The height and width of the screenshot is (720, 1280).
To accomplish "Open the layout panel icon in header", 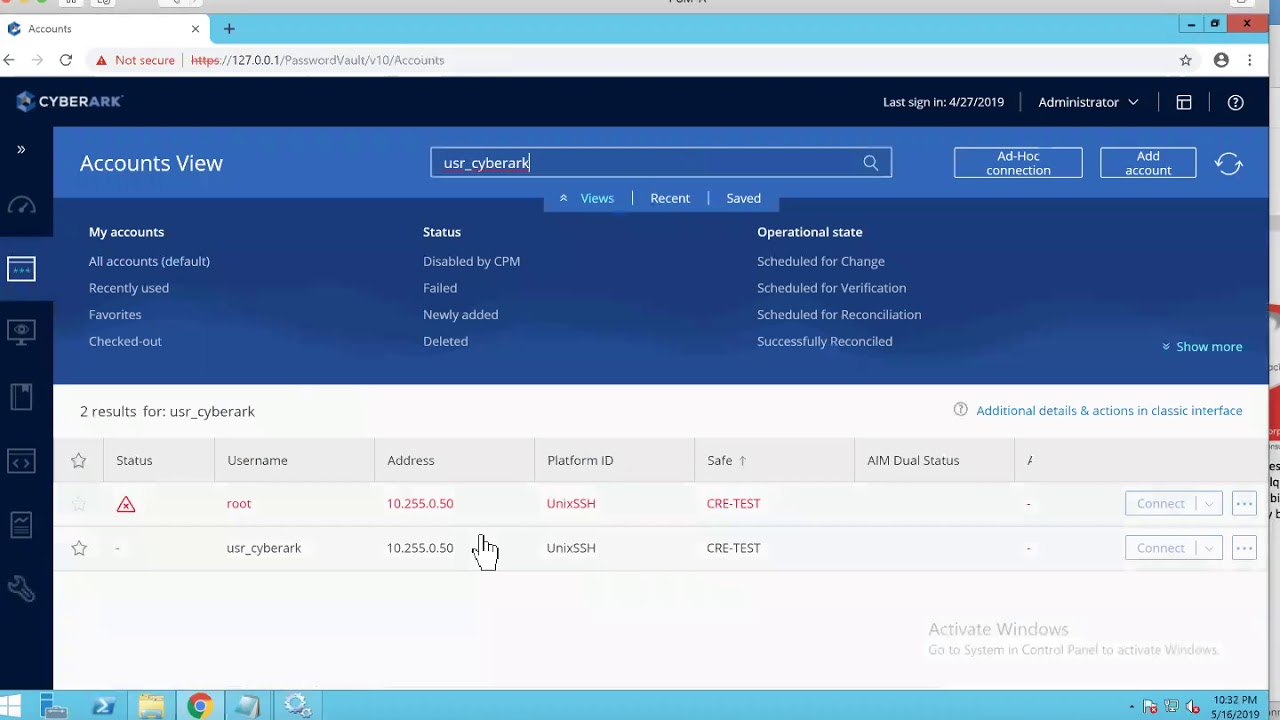I will click(1184, 102).
